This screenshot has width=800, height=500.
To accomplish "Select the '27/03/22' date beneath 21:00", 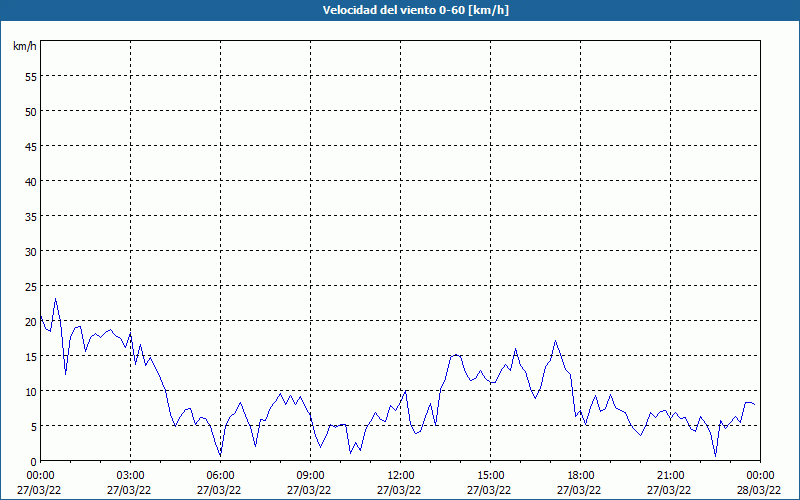I will [670, 490].
